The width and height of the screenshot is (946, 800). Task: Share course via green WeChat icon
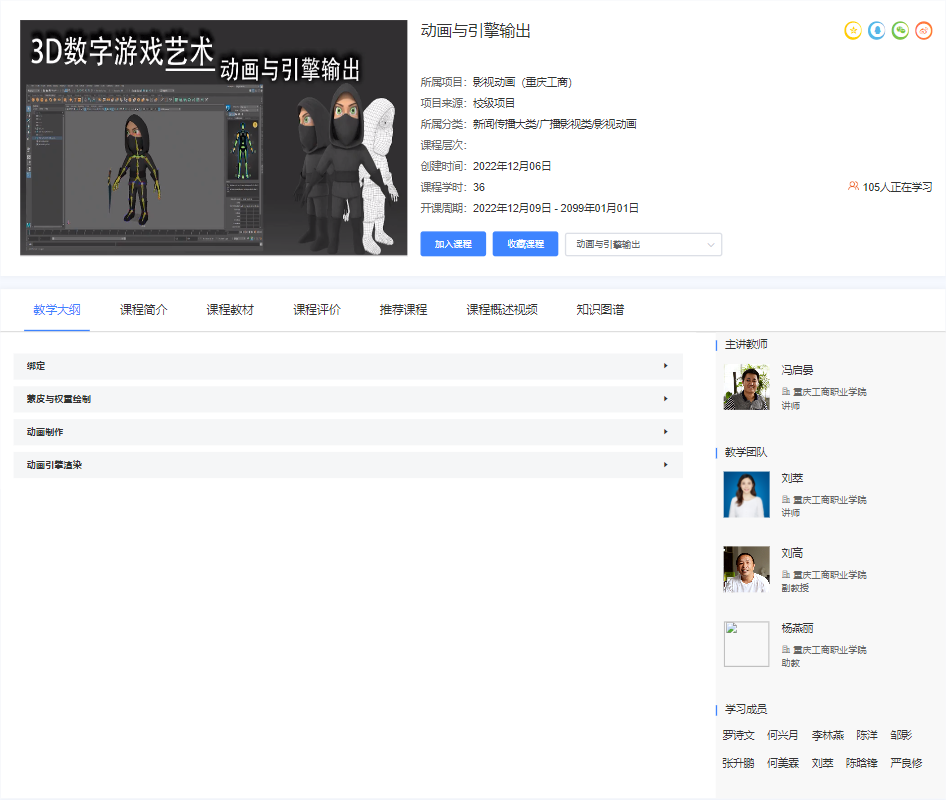pos(901,31)
